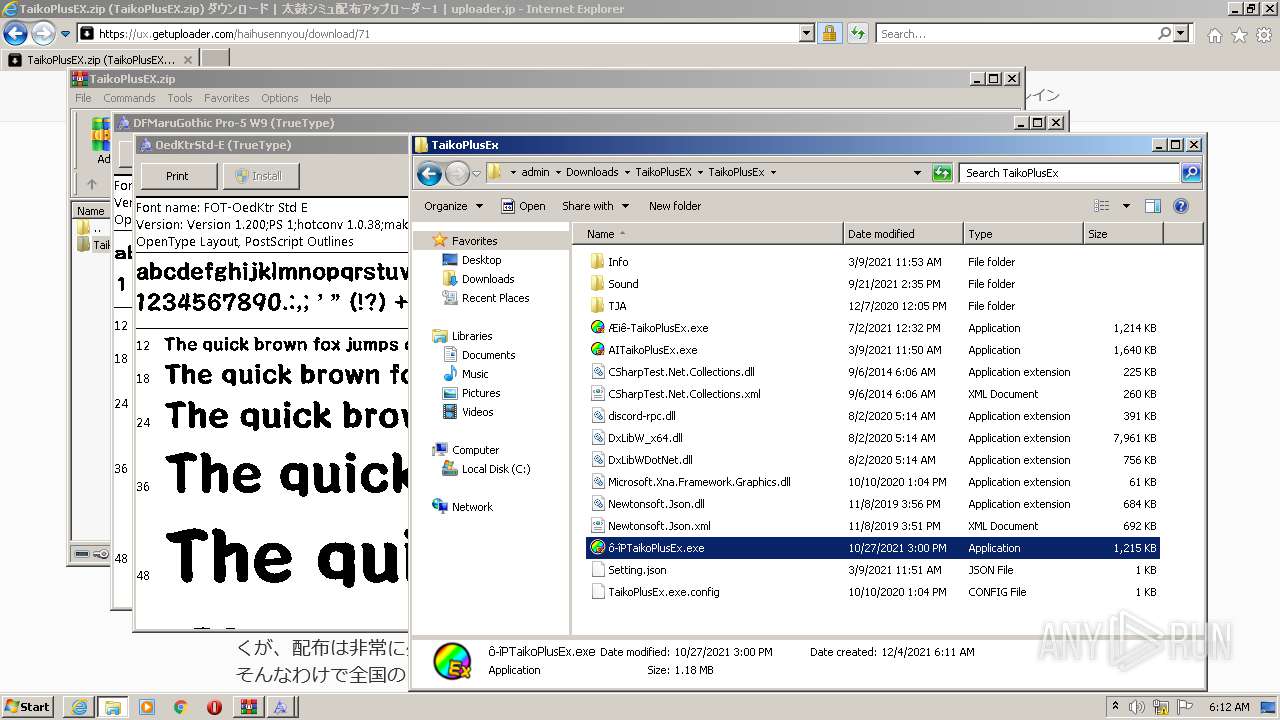Switch to the TaikoPlusEX.zip browser tab
Screen dimensions: 1280x720
point(99,60)
